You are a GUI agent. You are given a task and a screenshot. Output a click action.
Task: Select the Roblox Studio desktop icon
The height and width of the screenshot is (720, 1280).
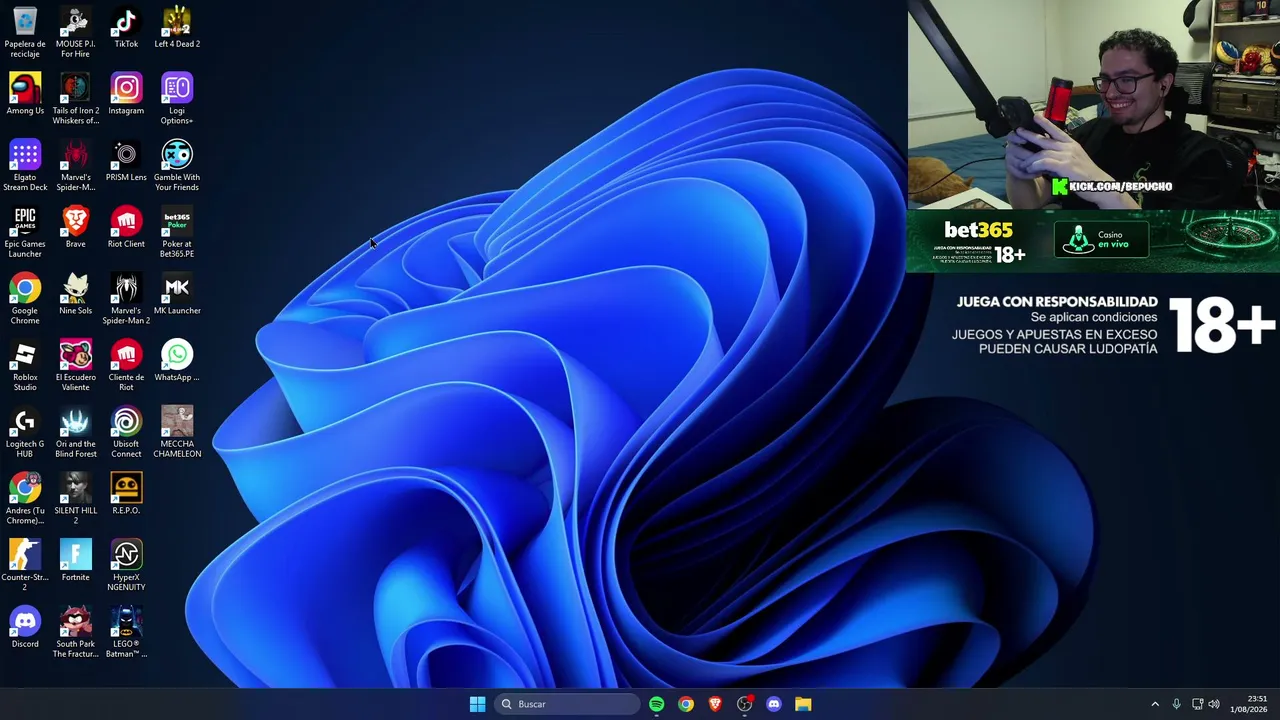click(25, 366)
